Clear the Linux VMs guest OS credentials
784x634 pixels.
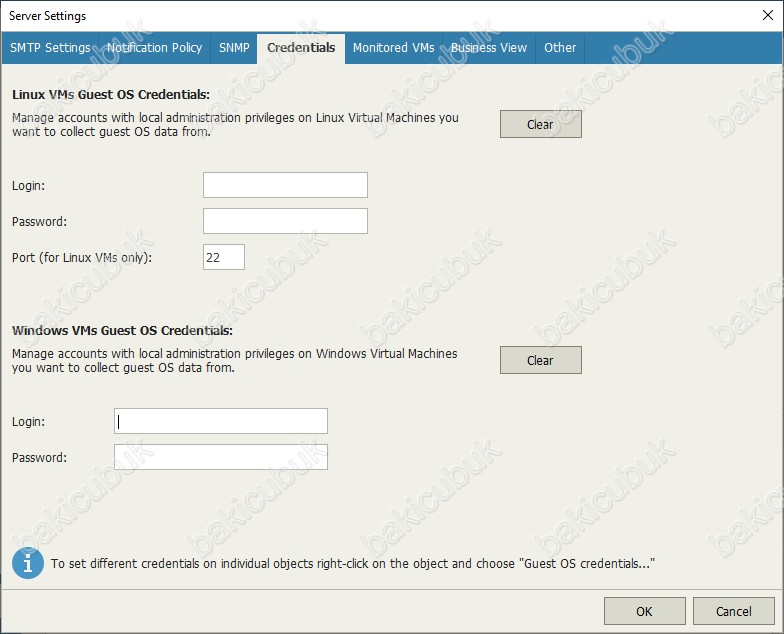pyautogui.click(x=540, y=124)
